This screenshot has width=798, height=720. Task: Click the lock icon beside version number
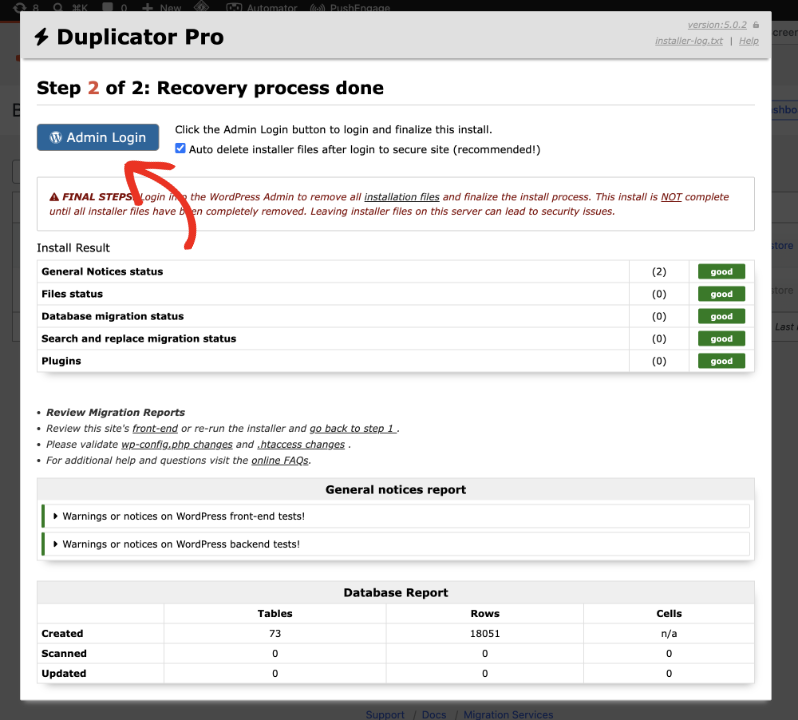pos(756,24)
